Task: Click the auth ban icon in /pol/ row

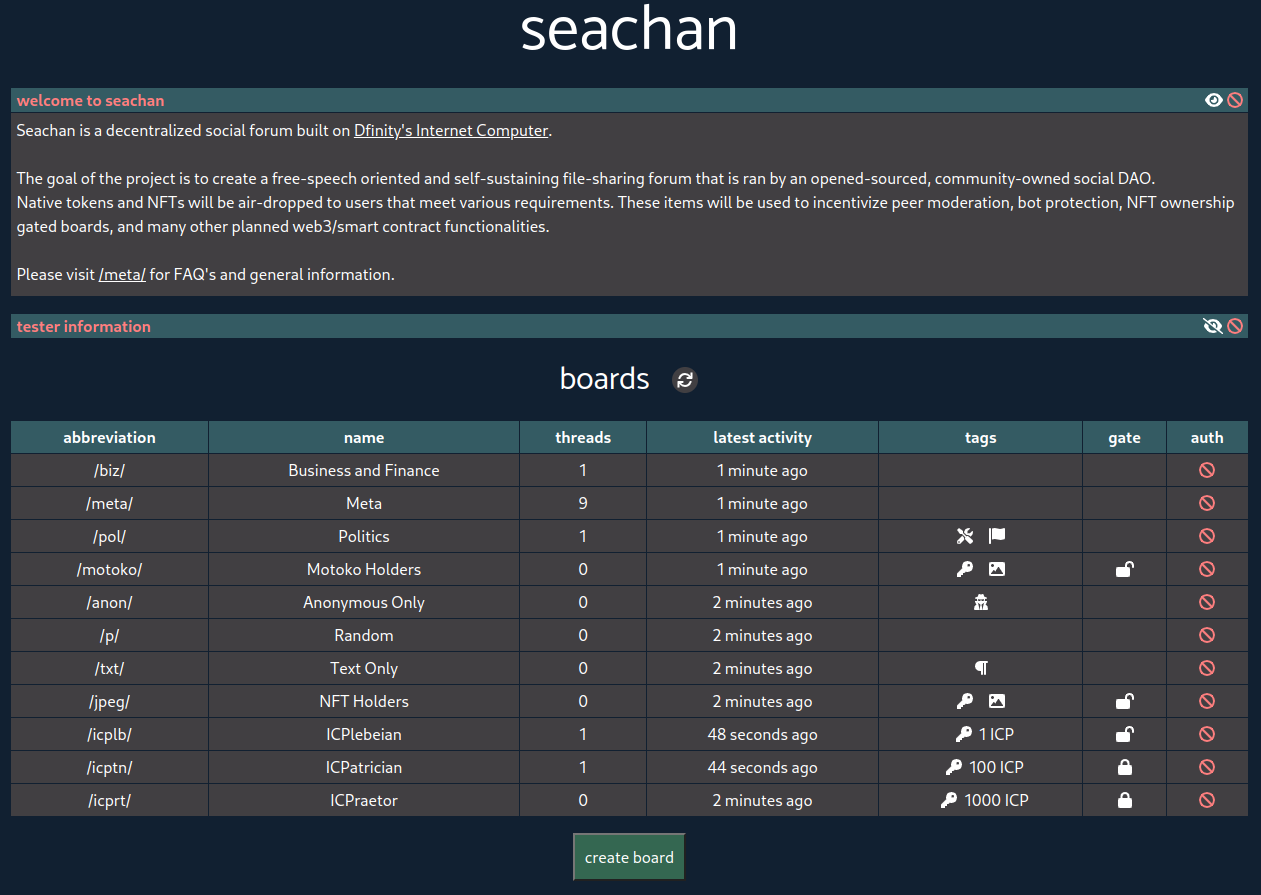Action: (1207, 536)
